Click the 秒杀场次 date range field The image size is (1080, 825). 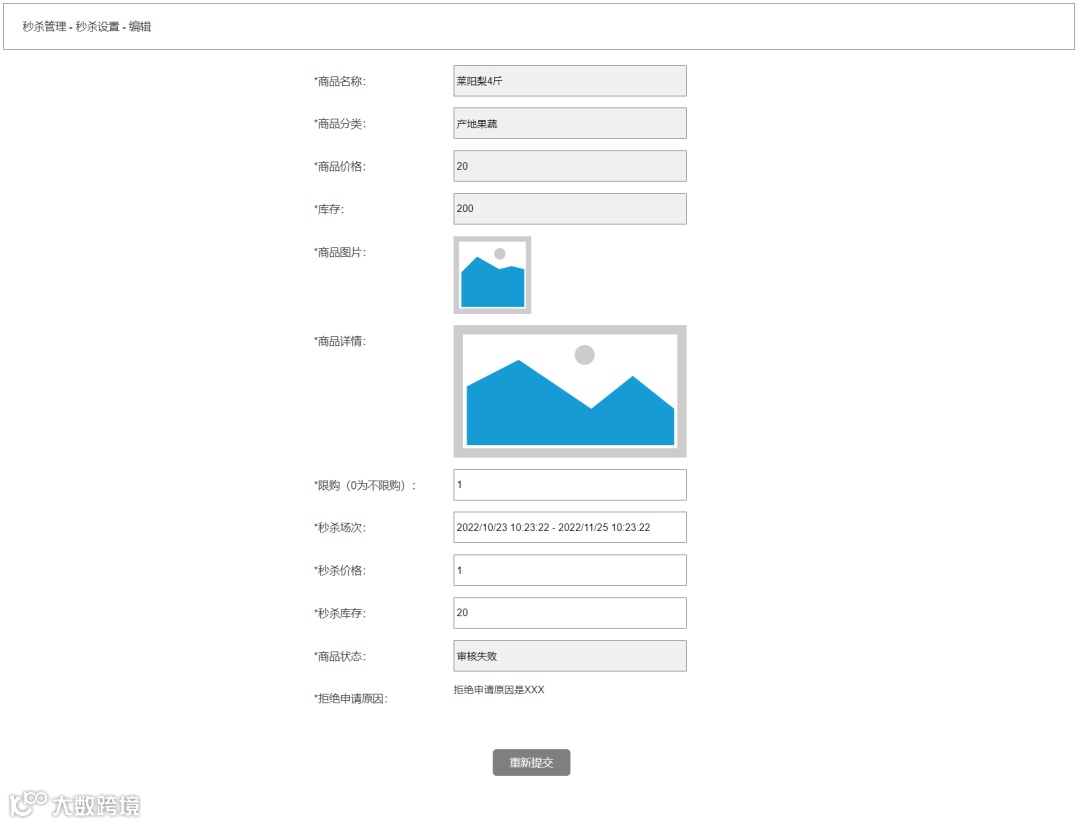coord(570,527)
